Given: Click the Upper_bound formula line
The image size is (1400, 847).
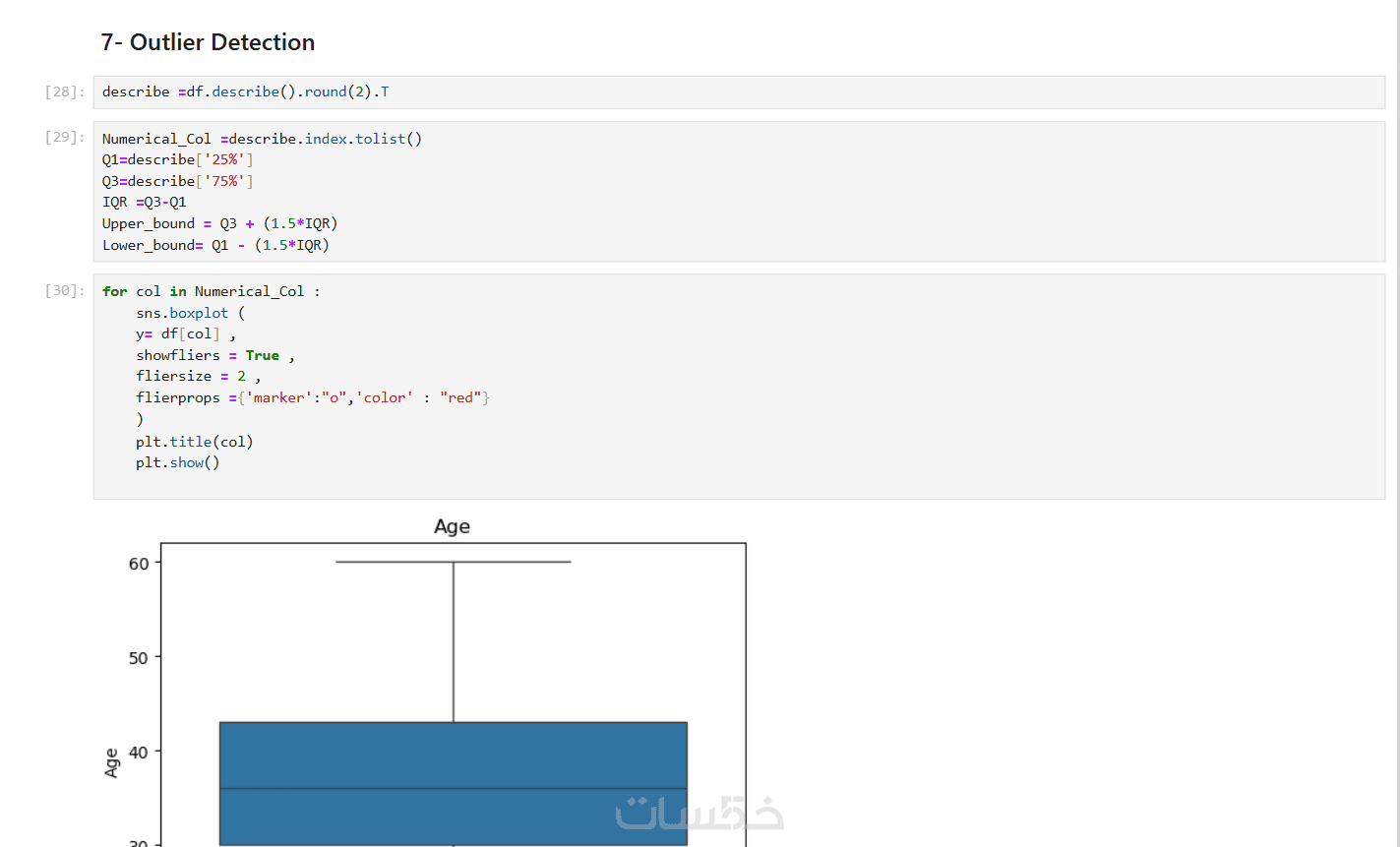Looking at the screenshot, I should [x=219, y=223].
